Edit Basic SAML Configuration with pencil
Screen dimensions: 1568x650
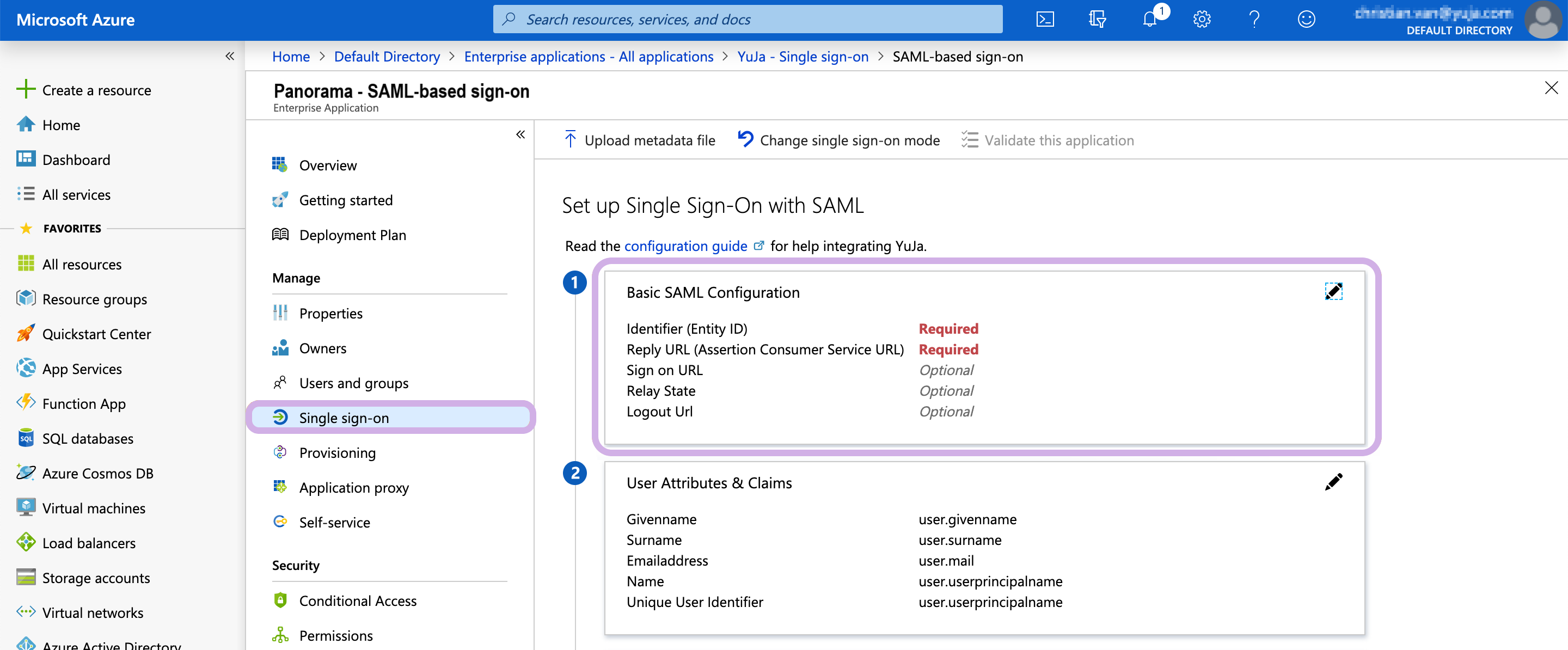[1333, 292]
